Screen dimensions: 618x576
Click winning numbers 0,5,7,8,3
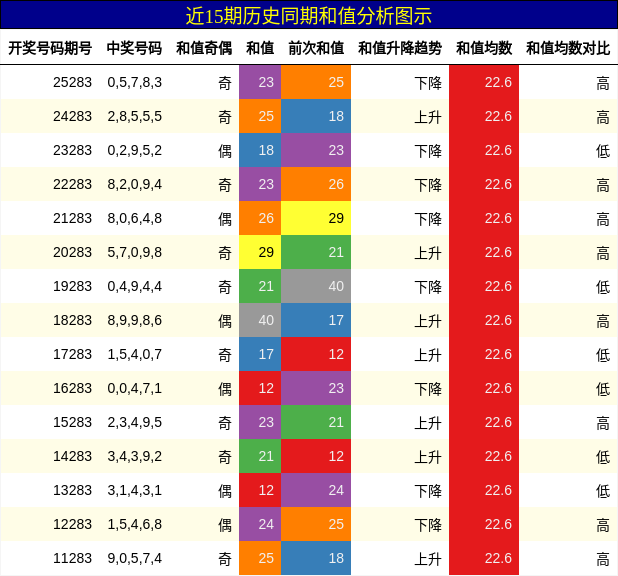tap(134, 82)
